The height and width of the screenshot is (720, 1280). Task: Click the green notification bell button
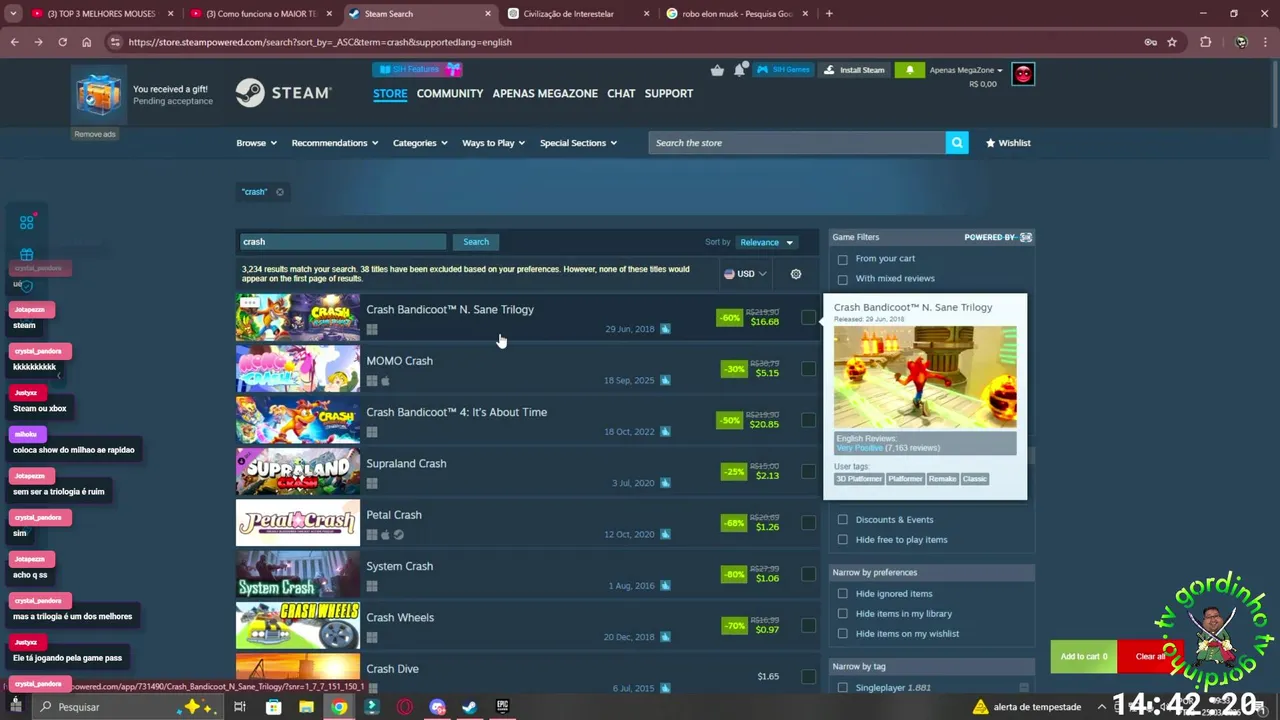[909, 70]
